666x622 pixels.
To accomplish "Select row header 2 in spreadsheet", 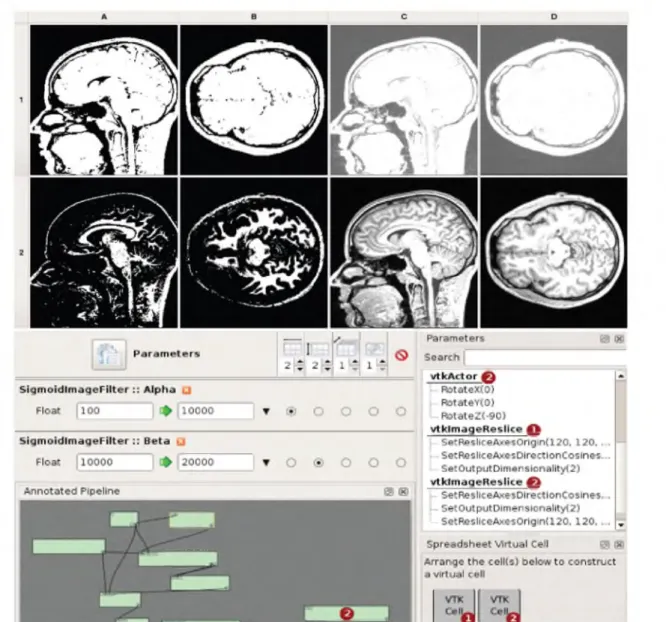I will (x=21, y=253).
